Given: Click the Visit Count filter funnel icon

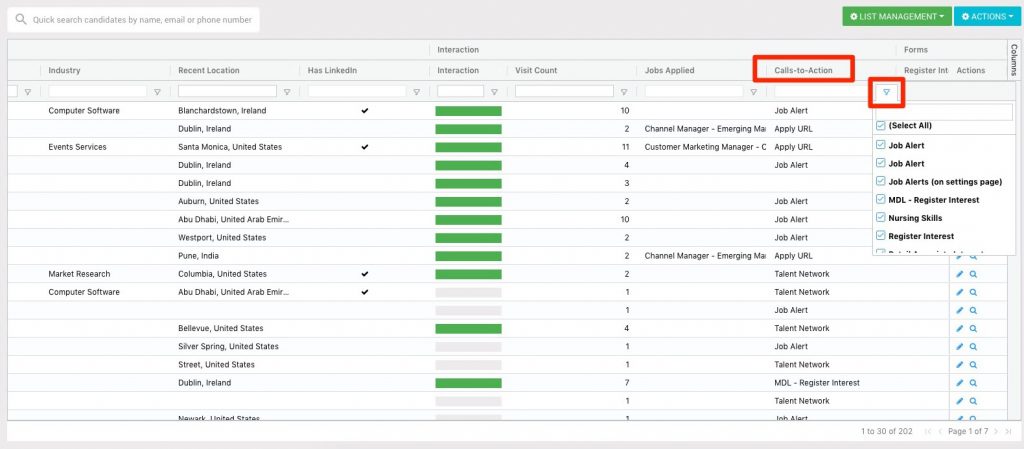Looking at the screenshot, I should tap(625, 92).
